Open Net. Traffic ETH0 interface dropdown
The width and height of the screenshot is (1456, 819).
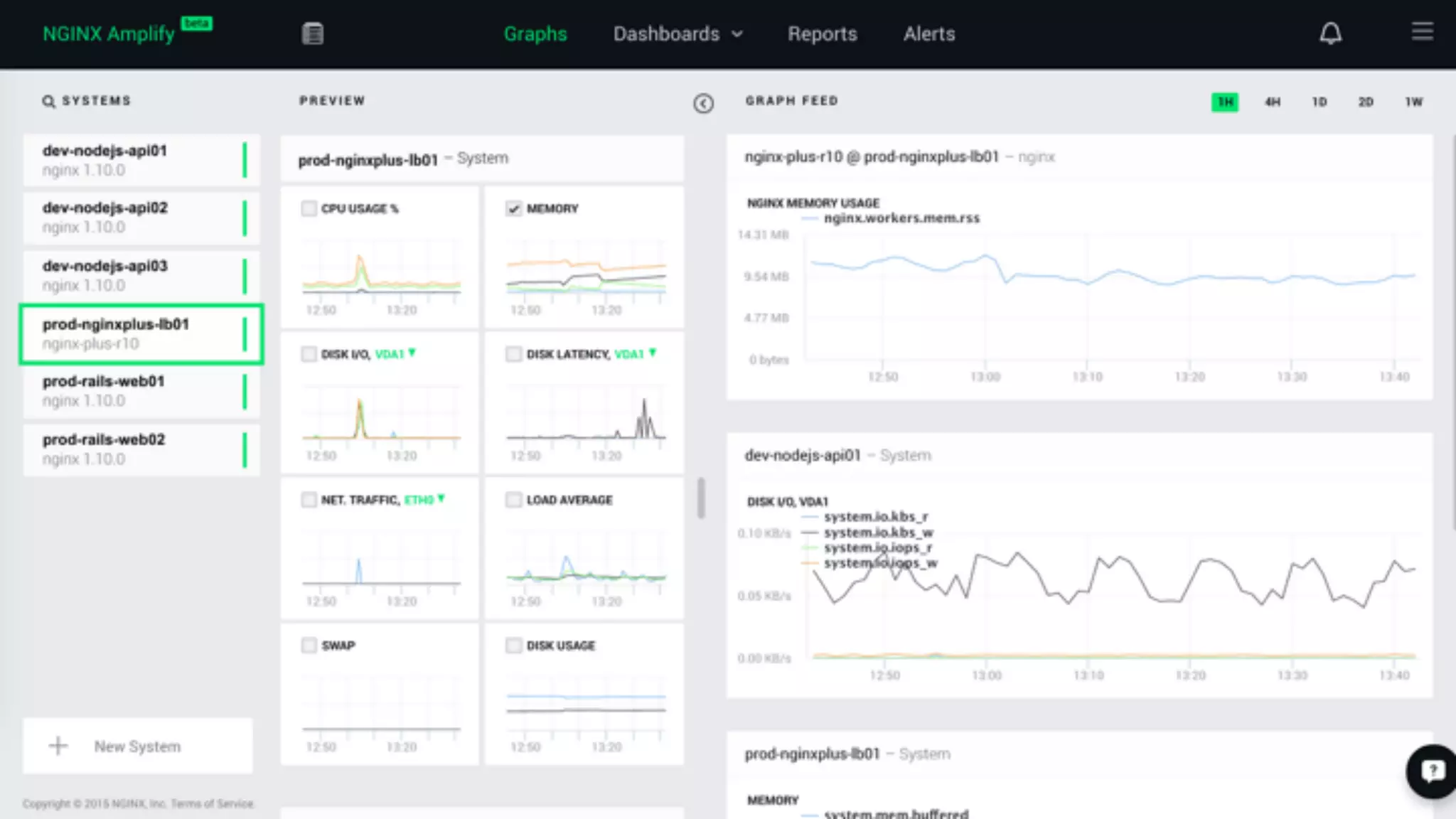point(424,499)
